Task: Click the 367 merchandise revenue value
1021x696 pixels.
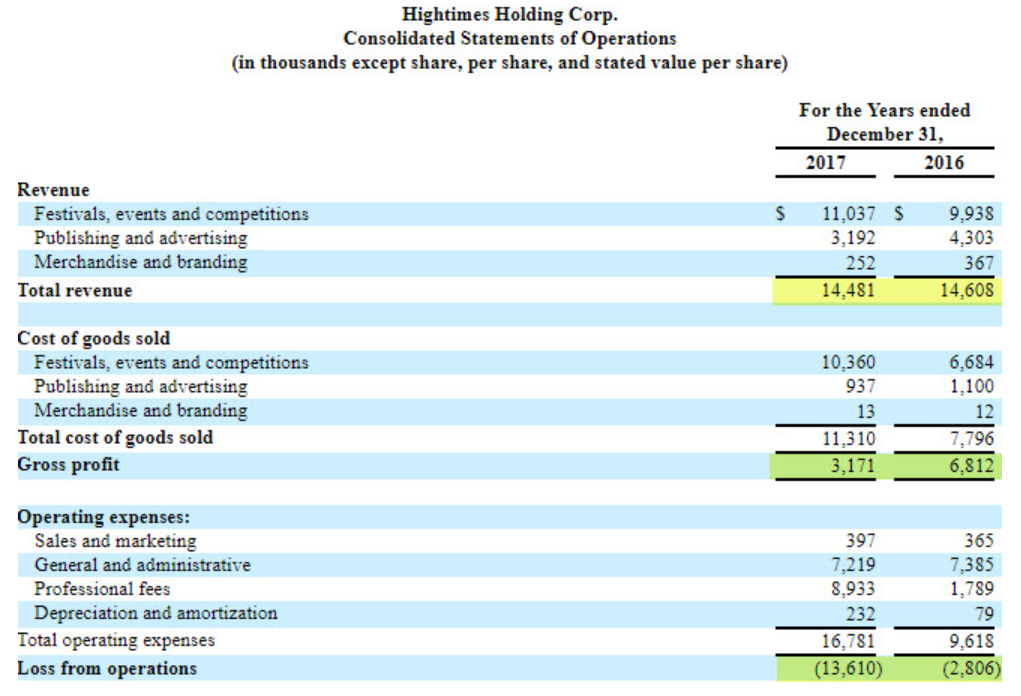Action: [979, 263]
